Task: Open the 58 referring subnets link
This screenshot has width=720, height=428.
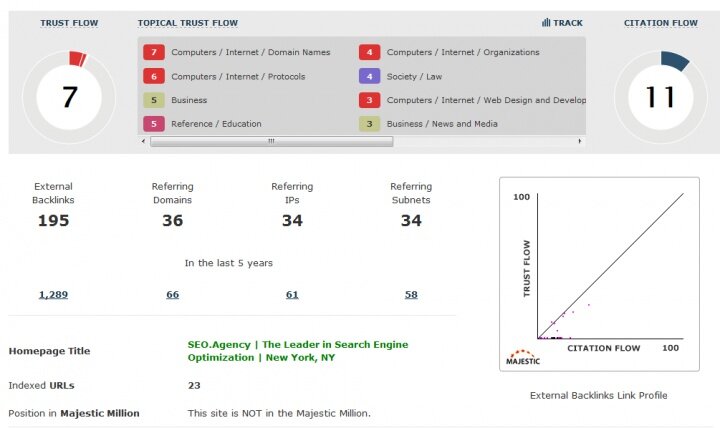Action: click(x=411, y=294)
